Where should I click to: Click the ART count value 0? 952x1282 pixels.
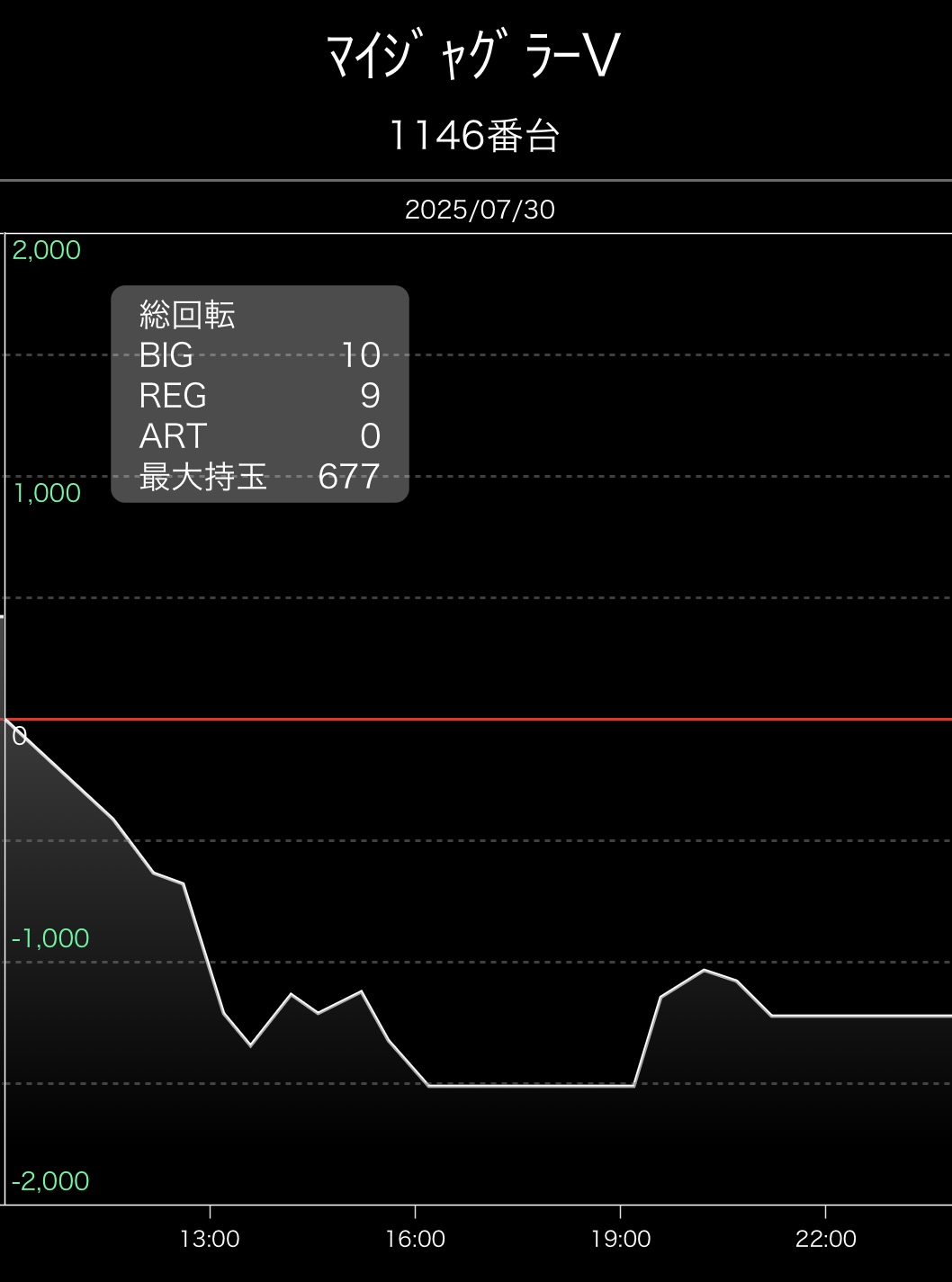click(x=371, y=436)
